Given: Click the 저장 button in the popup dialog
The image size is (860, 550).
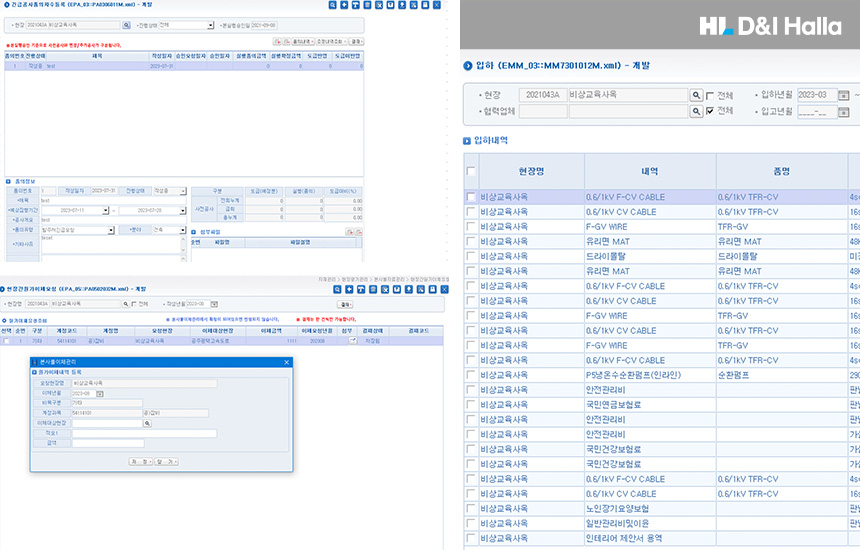Looking at the screenshot, I should pyautogui.click(x=141, y=461).
